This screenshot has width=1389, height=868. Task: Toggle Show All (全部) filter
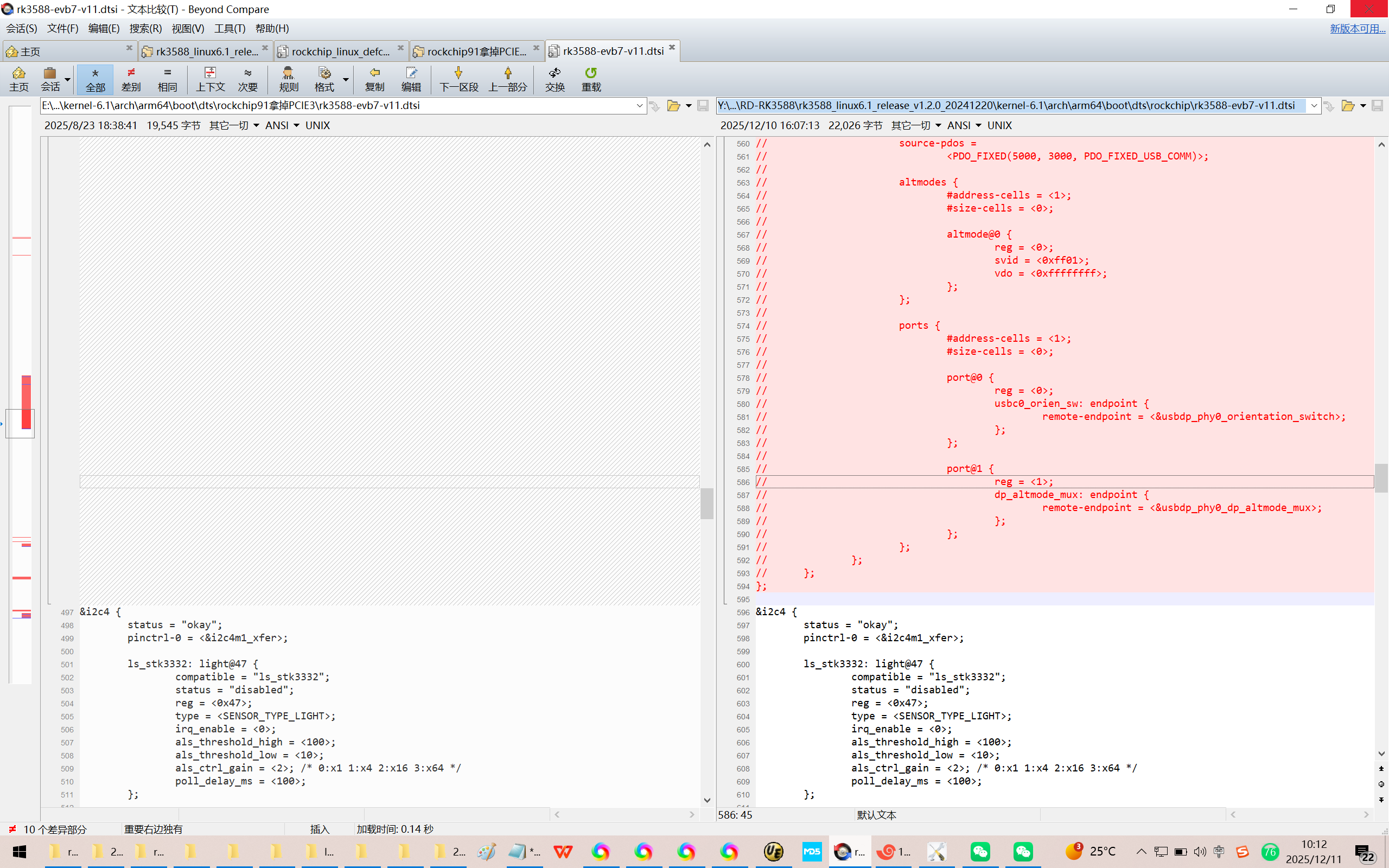click(x=95, y=79)
